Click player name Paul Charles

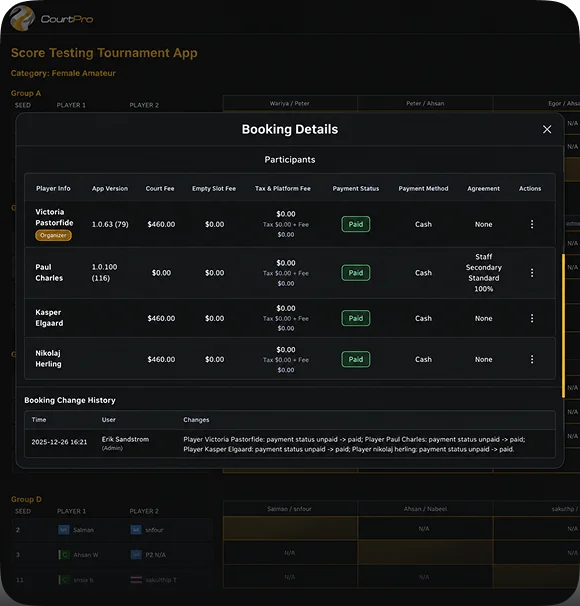pos(49,272)
